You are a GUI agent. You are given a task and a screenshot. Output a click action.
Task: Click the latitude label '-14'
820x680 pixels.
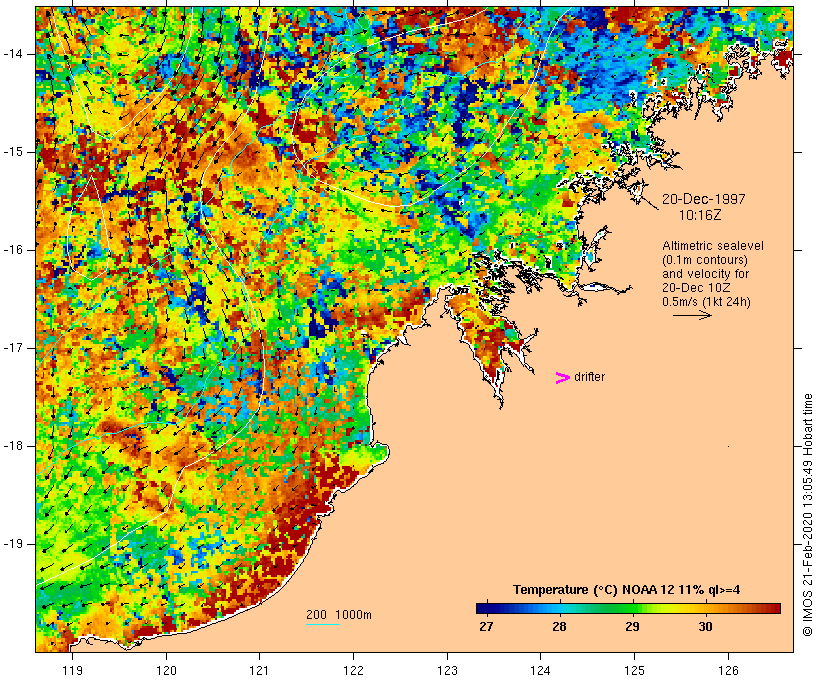[12, 54]
